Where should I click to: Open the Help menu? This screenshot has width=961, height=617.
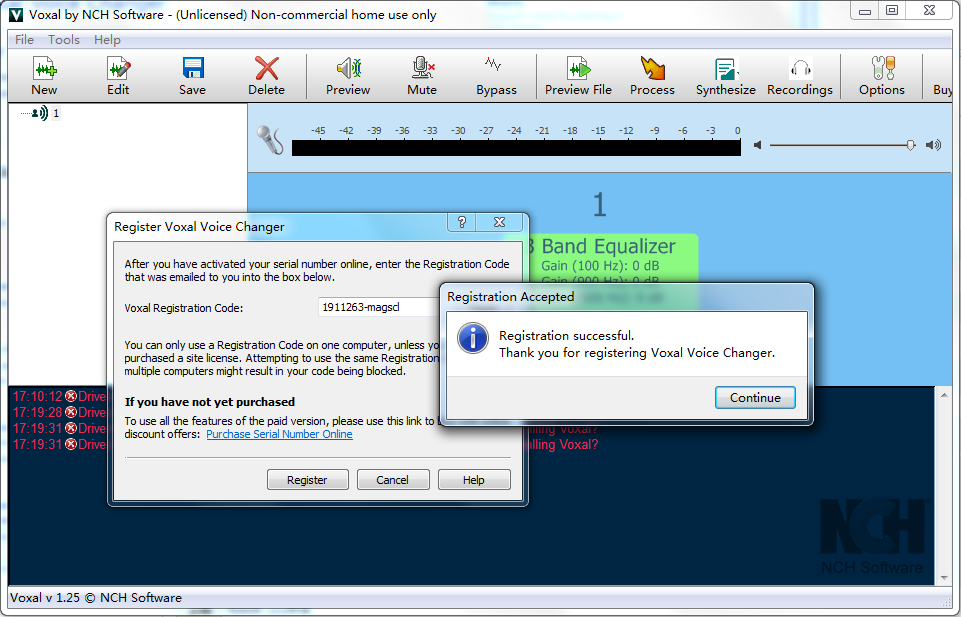[107, 40]
